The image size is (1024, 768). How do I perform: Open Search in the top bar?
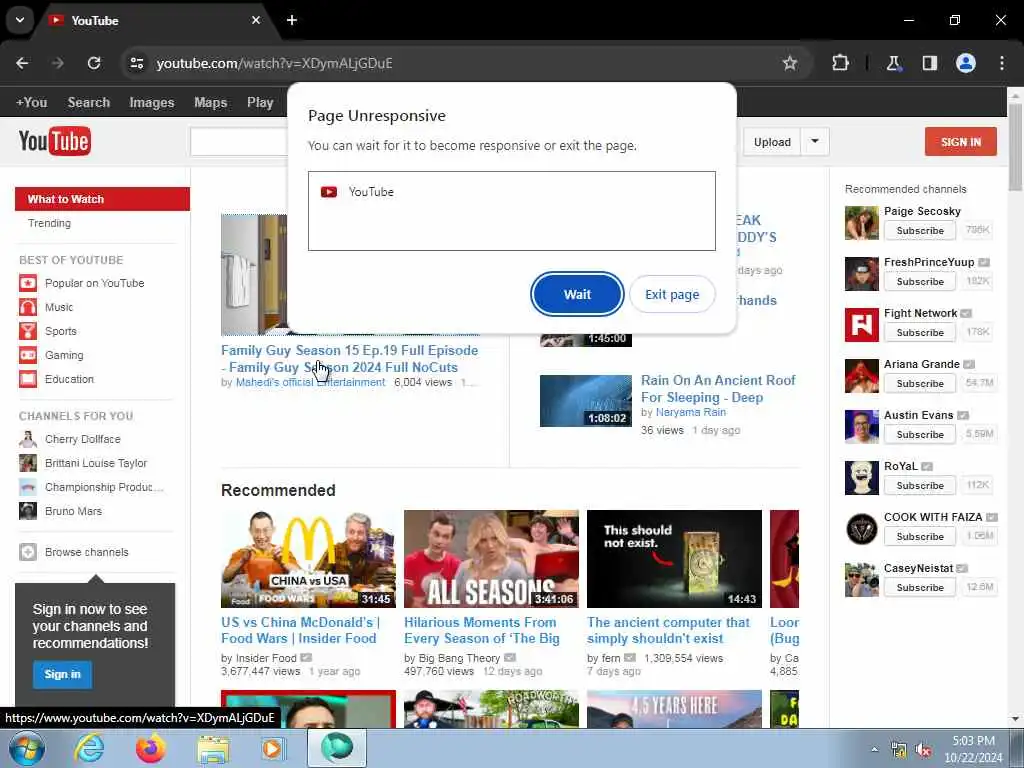[89, 103]
